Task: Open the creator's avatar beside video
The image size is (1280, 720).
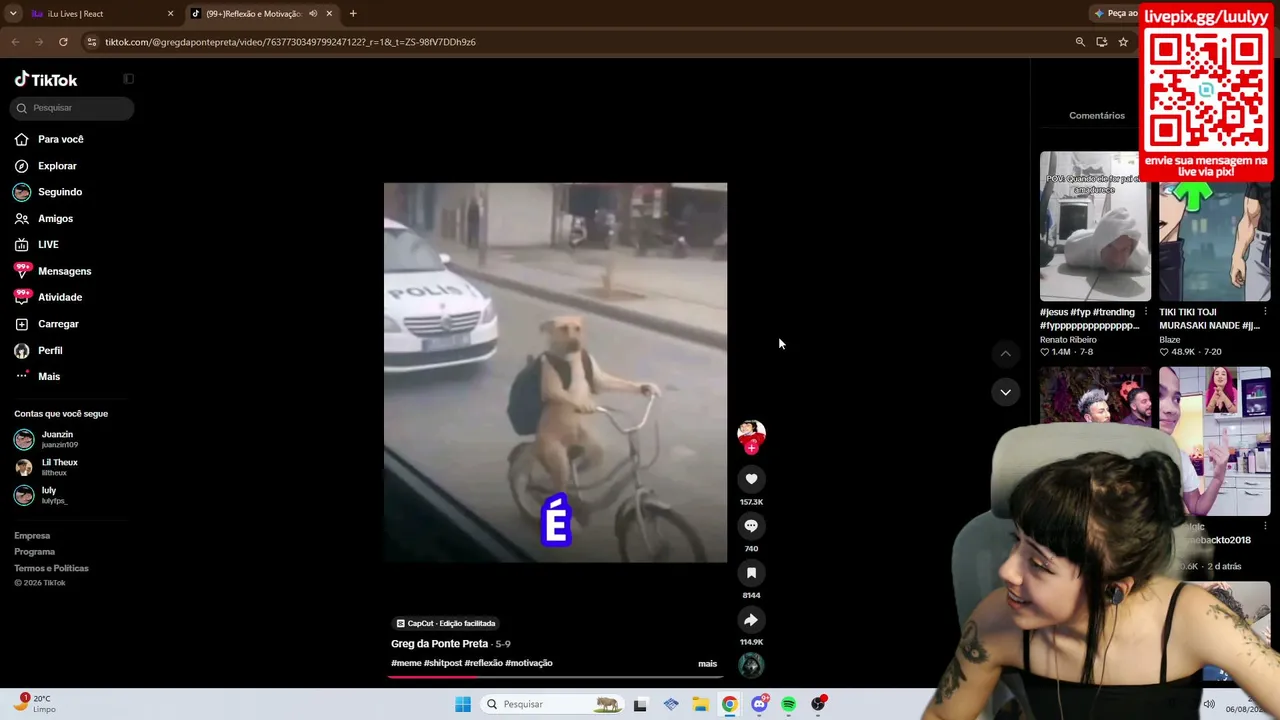Action: click(x=751, y=433)
